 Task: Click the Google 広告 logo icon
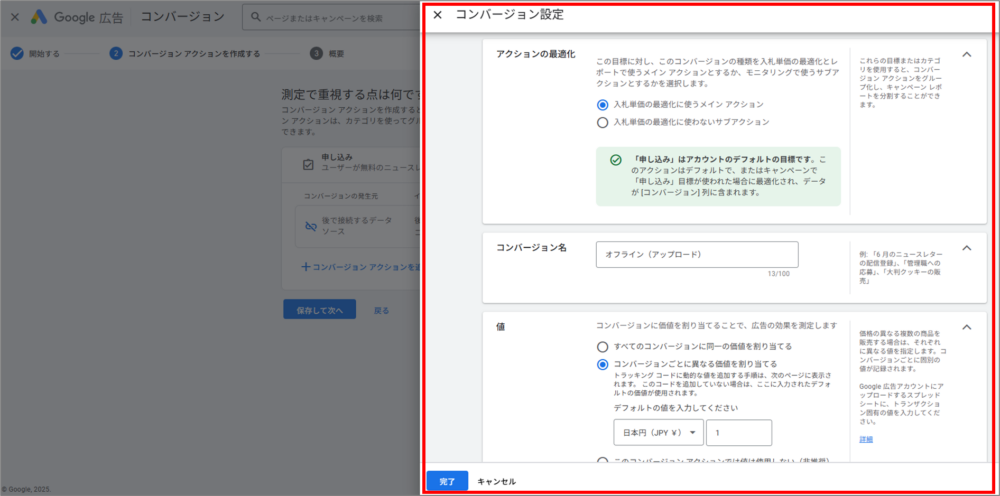(x=39, y=17)
